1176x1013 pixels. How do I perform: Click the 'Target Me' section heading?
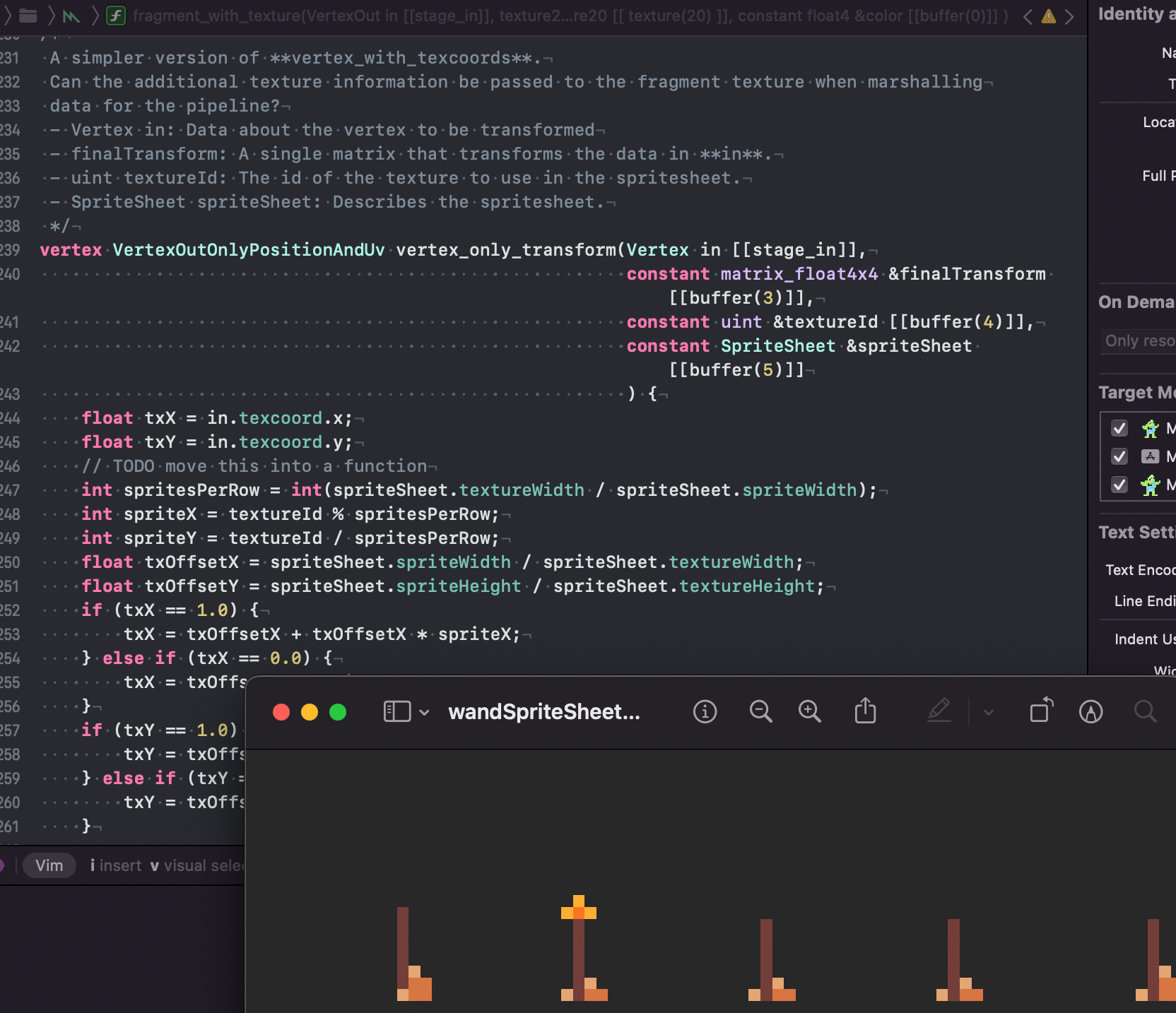1136,392
